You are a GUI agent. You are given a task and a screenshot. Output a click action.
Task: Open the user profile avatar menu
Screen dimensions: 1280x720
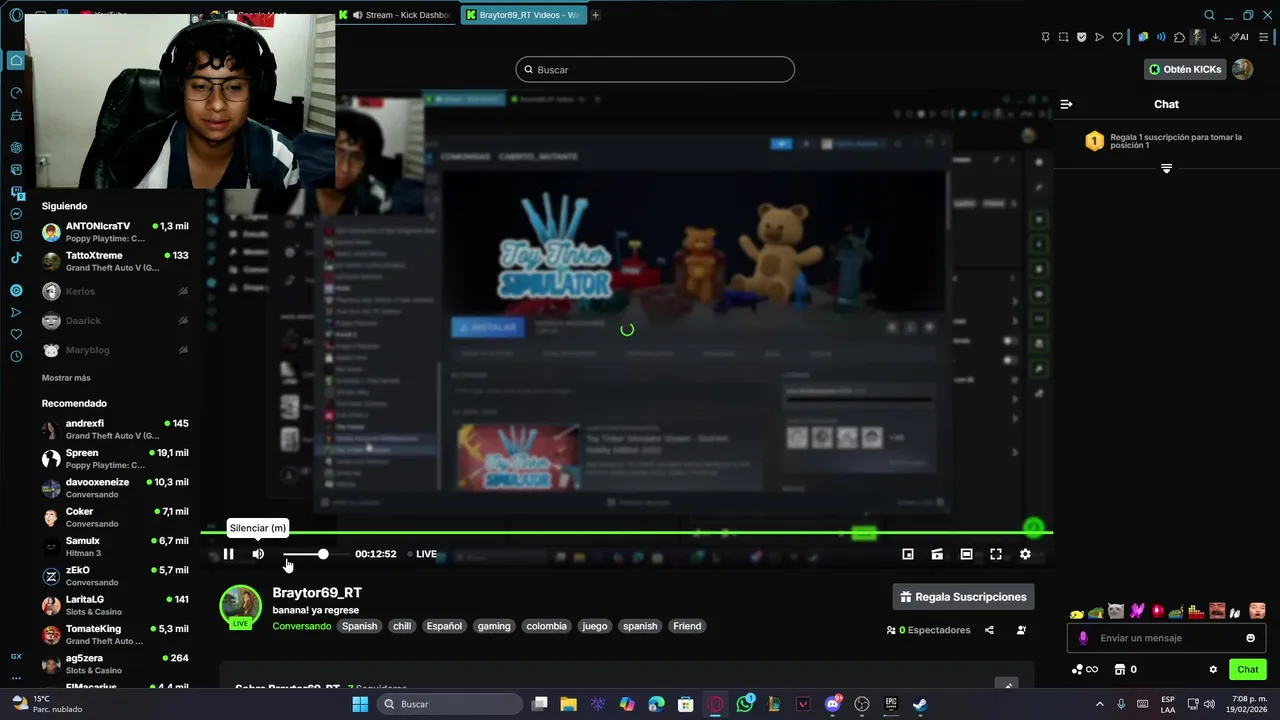click(x=1242, y=69)
